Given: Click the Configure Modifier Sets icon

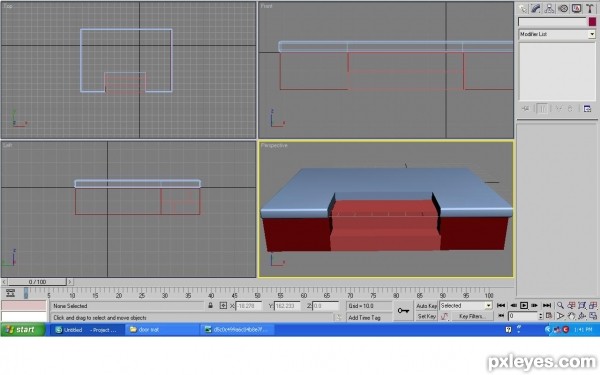Looking at the screenshot, I should 587,109.
